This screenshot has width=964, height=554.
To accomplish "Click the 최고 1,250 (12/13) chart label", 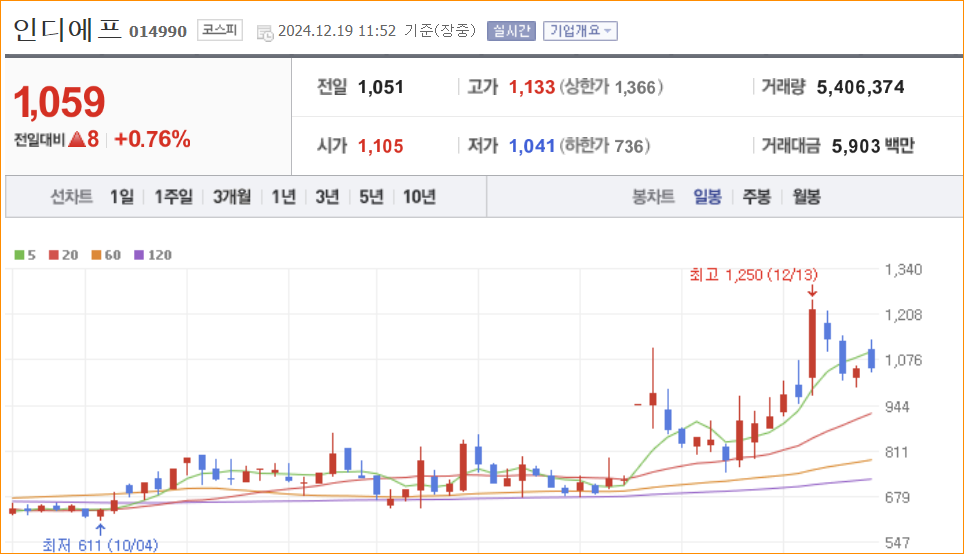I will point(754,275).
